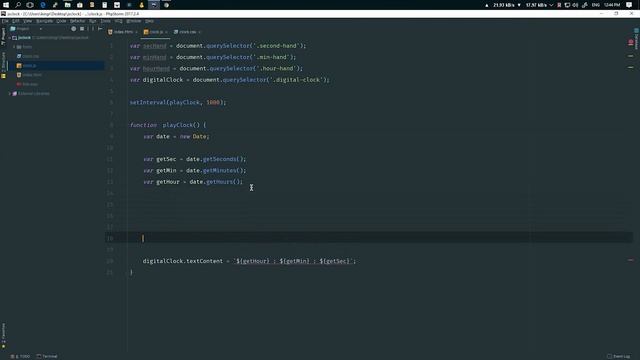The image size is (640, 360).
Task: Select clock.css in the project tree
Action: (28, 56)
